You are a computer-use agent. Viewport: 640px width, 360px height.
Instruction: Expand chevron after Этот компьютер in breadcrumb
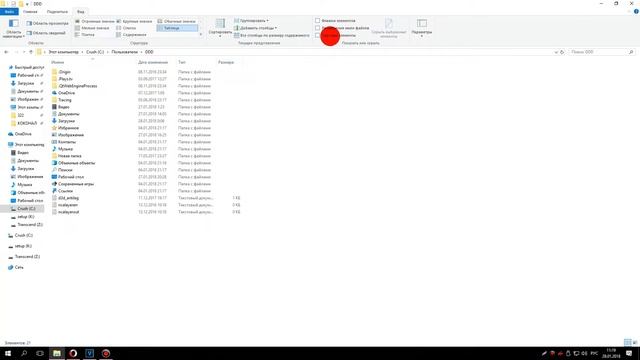82,52
